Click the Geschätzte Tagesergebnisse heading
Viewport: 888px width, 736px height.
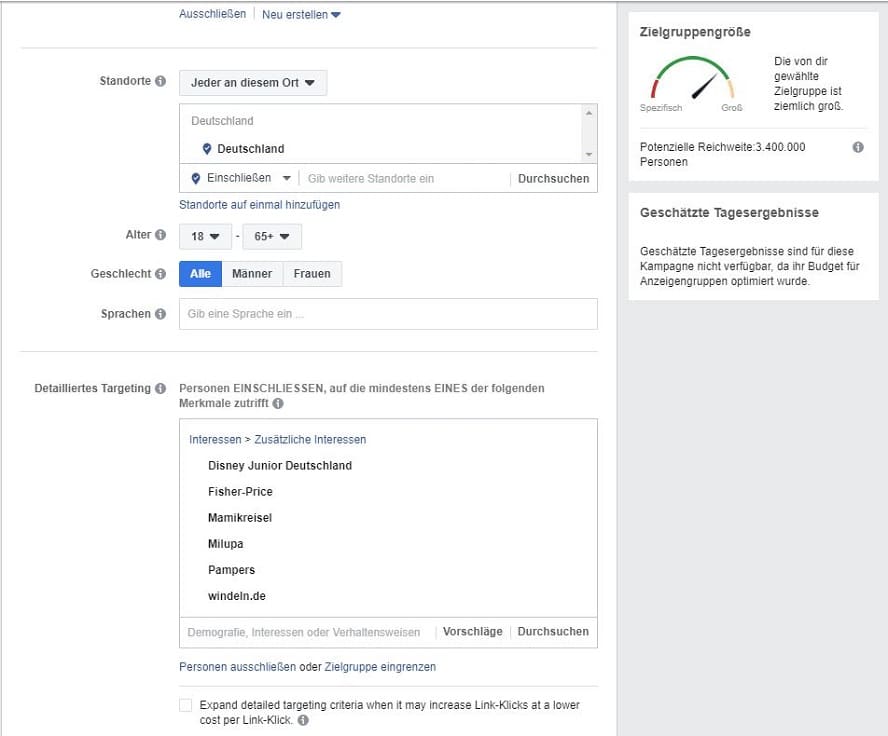click(729, 213)
